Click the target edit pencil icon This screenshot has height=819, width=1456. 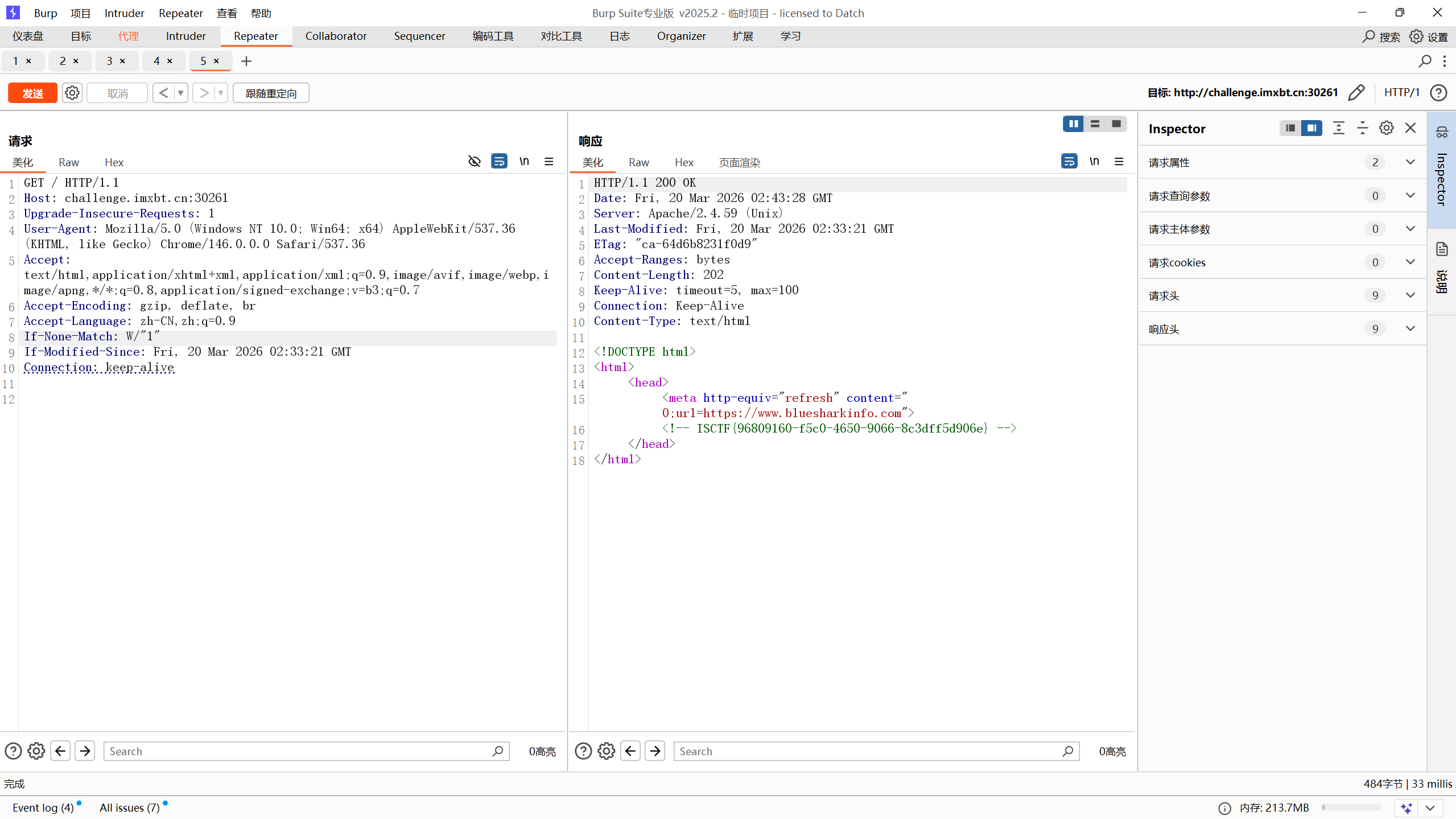tap(1356, 93)
